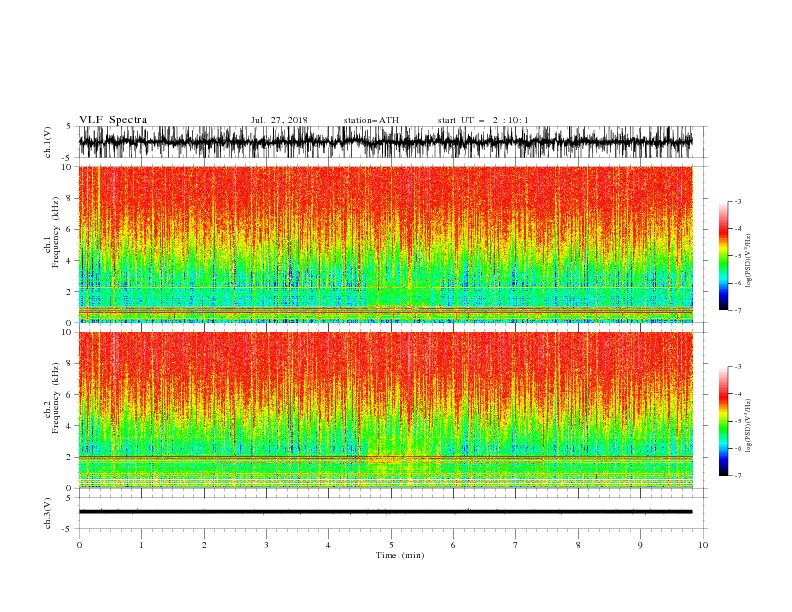Click time axis tick label "2"
The height and width of the screenshot is (612, 792).
(204, 545)
